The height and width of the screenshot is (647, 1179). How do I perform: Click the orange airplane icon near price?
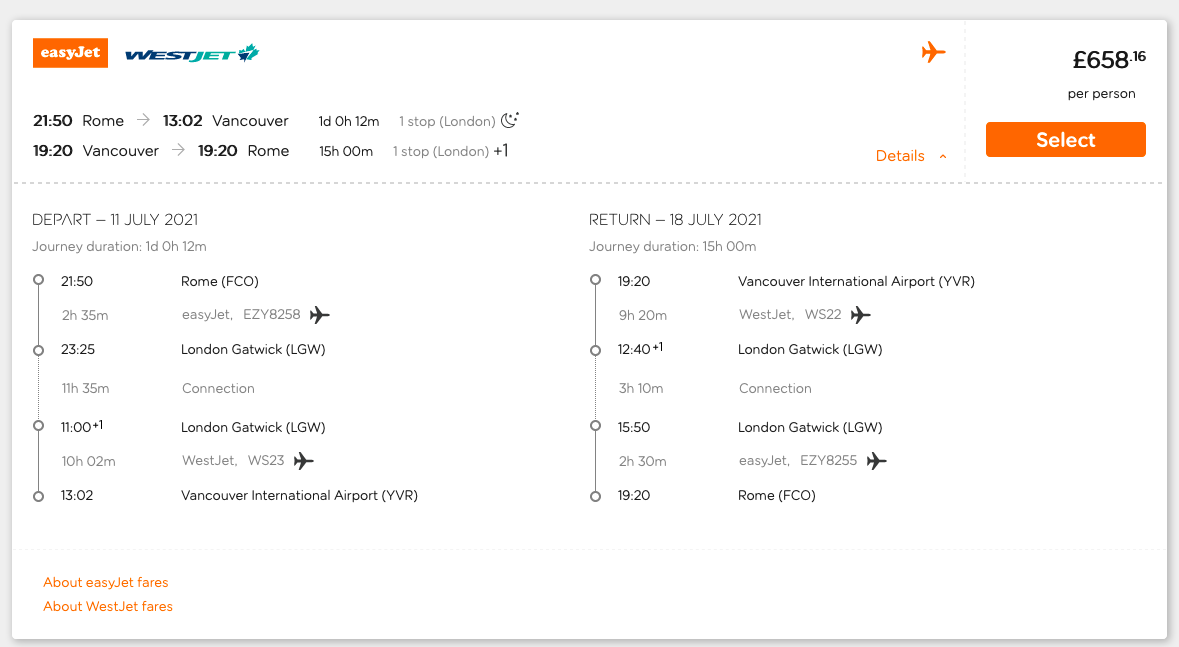coord(933,52)
